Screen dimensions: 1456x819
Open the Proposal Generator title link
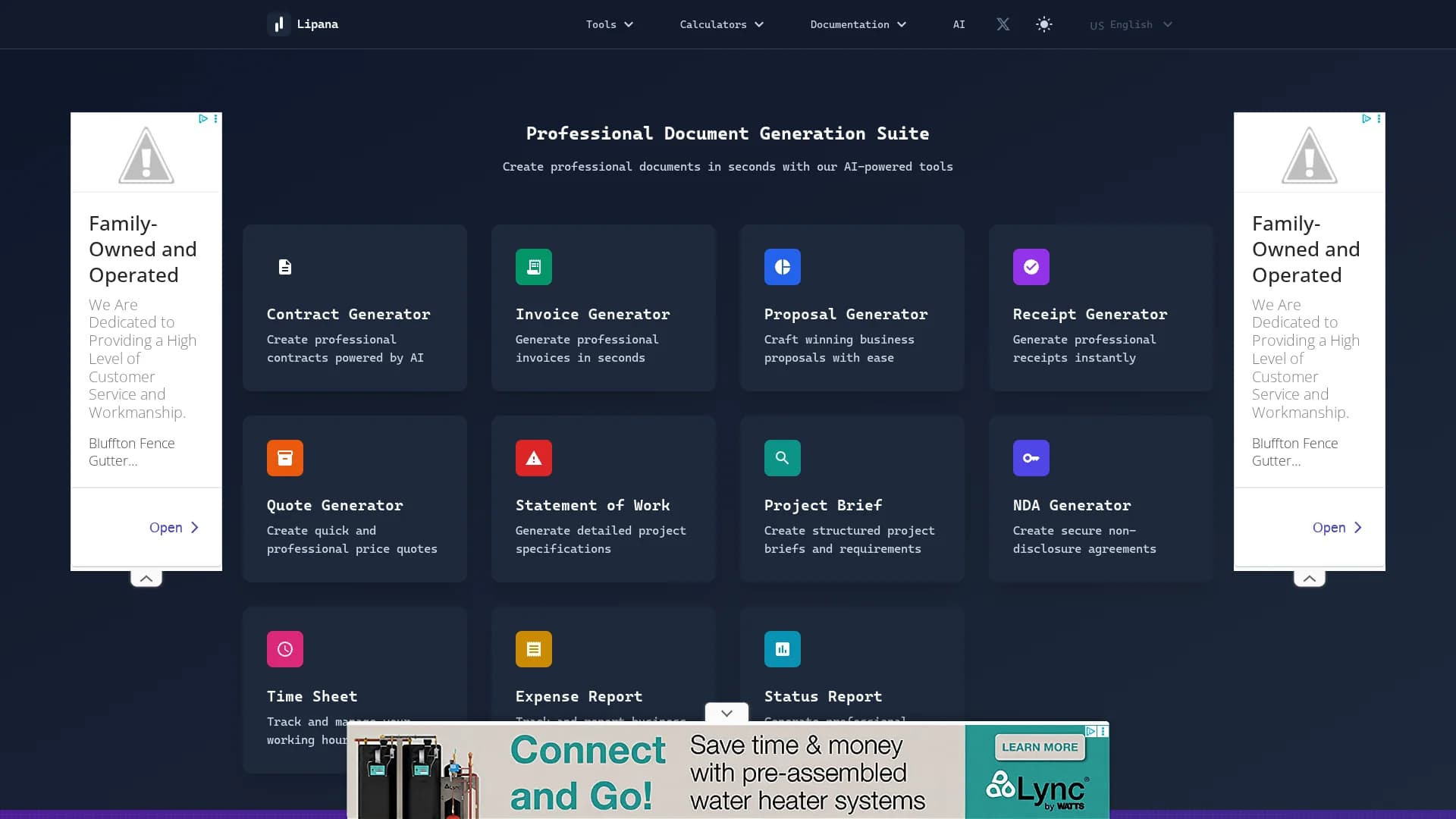tap(846, 315)
